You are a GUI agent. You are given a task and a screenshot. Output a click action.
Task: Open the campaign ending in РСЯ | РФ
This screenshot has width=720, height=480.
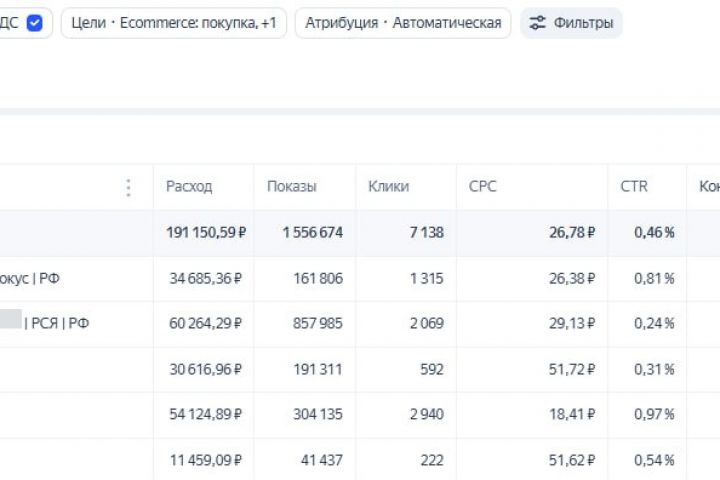point(56,323)
